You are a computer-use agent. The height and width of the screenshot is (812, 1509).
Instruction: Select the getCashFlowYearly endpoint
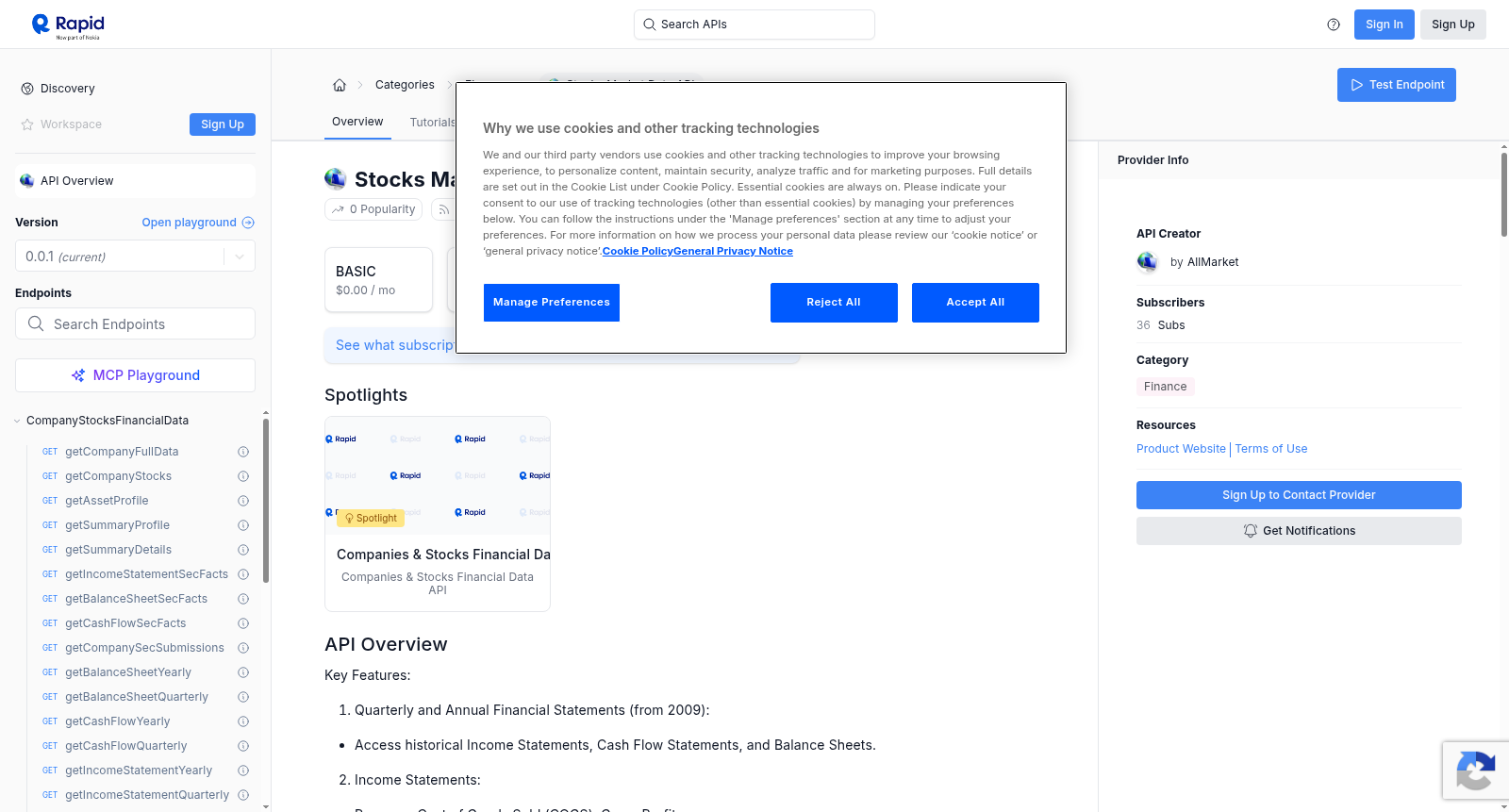pos(118,721)
